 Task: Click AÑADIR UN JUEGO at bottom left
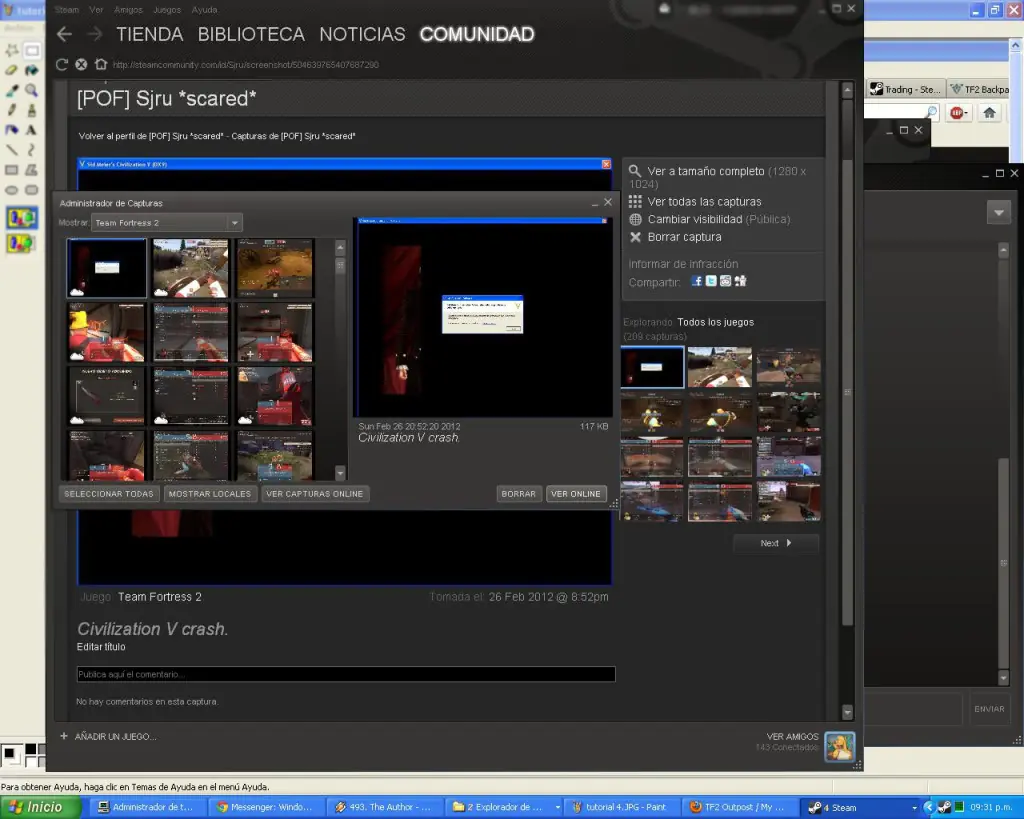click(108, 737)
